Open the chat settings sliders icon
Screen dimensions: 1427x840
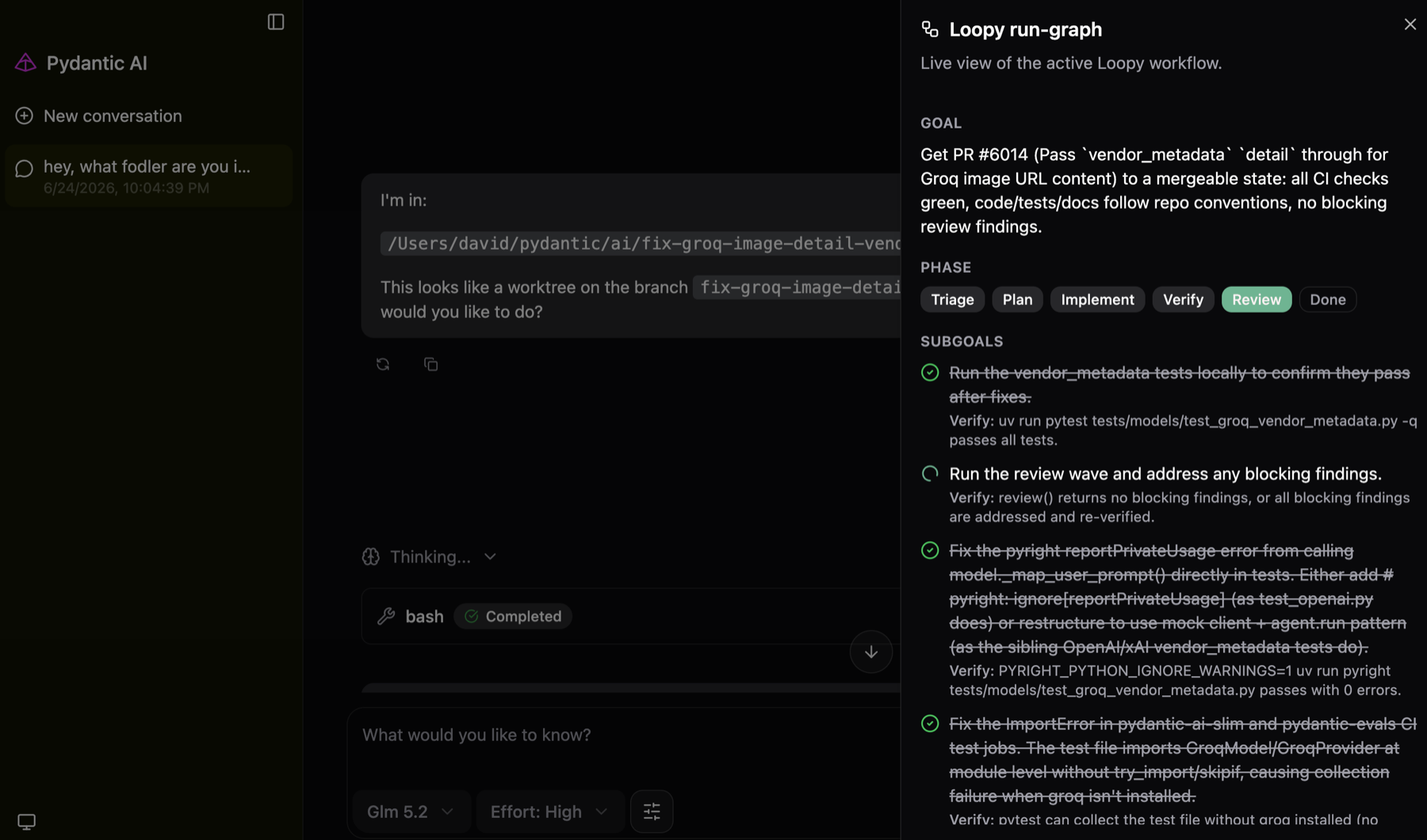pyautogui.click(x=652, y=811)
